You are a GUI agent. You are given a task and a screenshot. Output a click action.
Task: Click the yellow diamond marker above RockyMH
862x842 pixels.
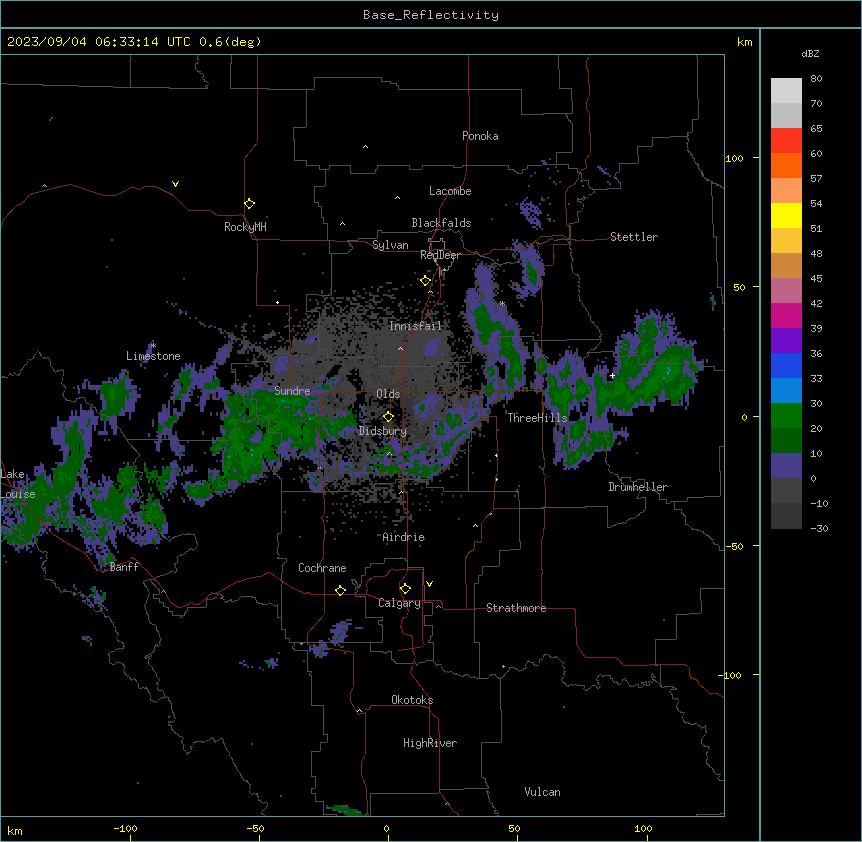click(x=249, y=204)
